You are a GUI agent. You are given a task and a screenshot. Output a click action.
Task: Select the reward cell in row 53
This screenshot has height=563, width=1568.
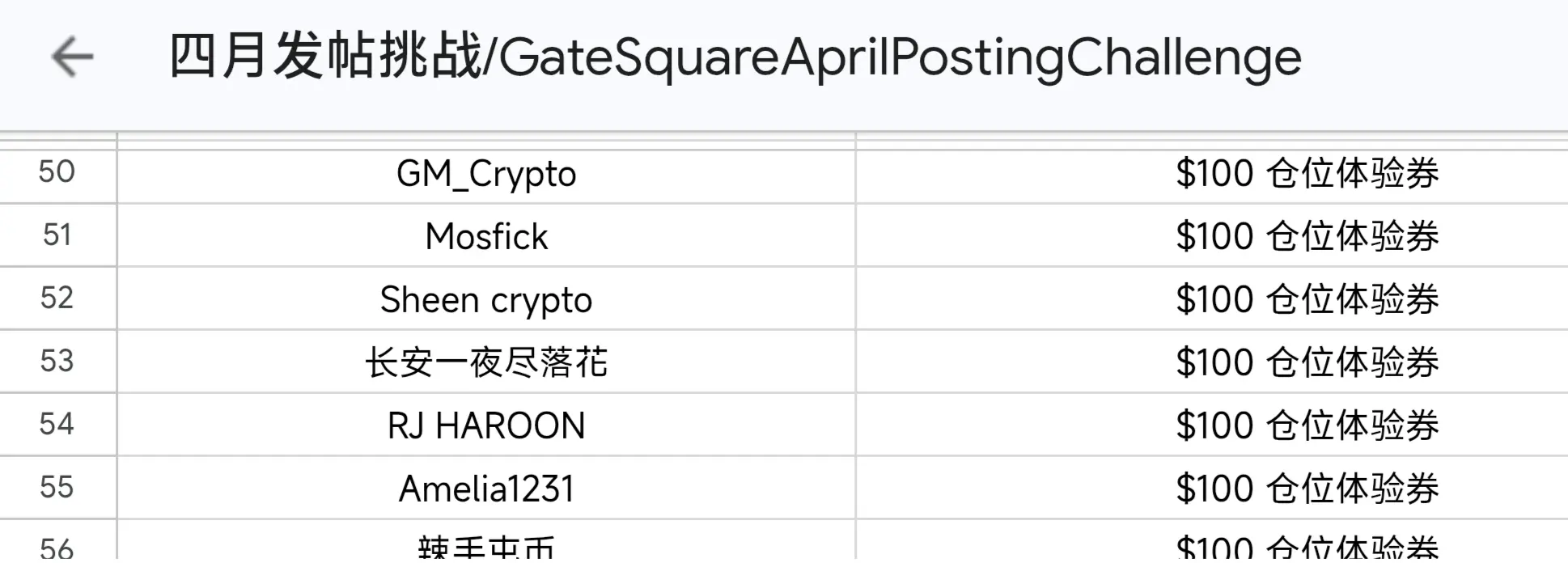[1212, 362]
